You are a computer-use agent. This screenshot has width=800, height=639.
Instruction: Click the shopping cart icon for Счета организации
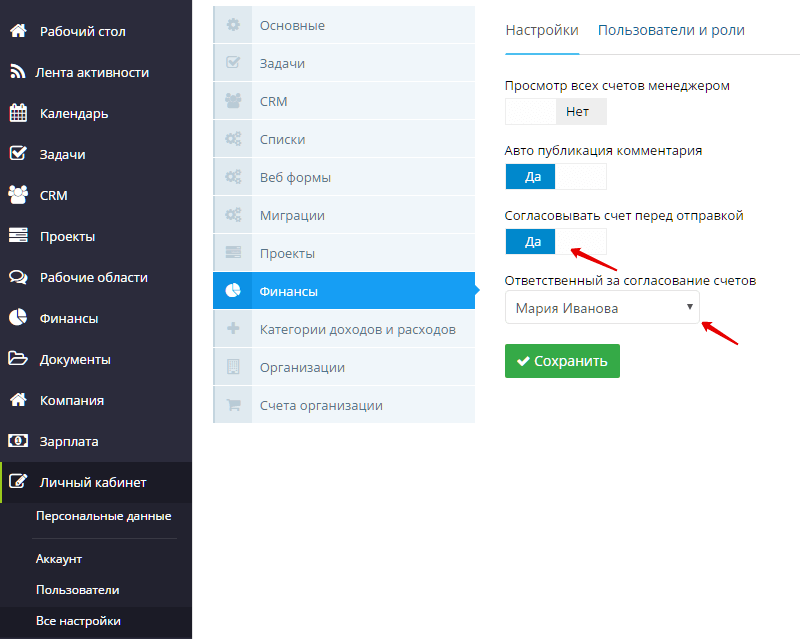(x=233, y=405)
